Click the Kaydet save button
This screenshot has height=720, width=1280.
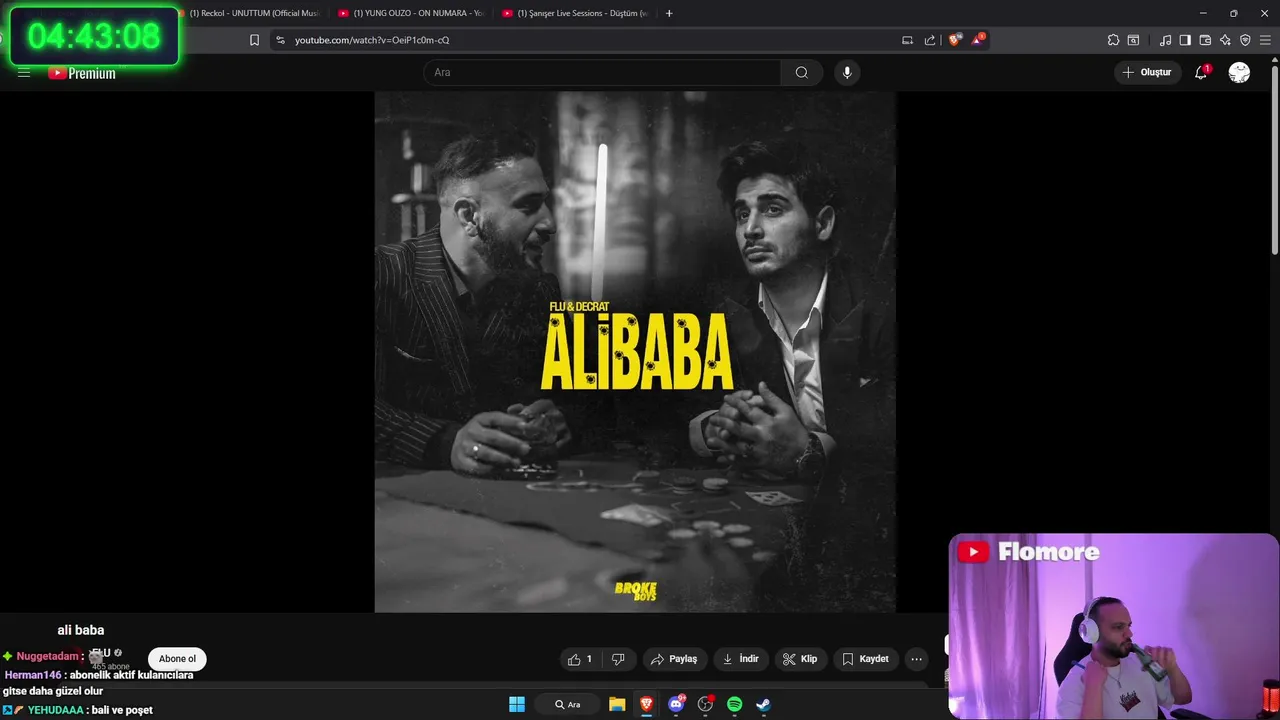865,659
